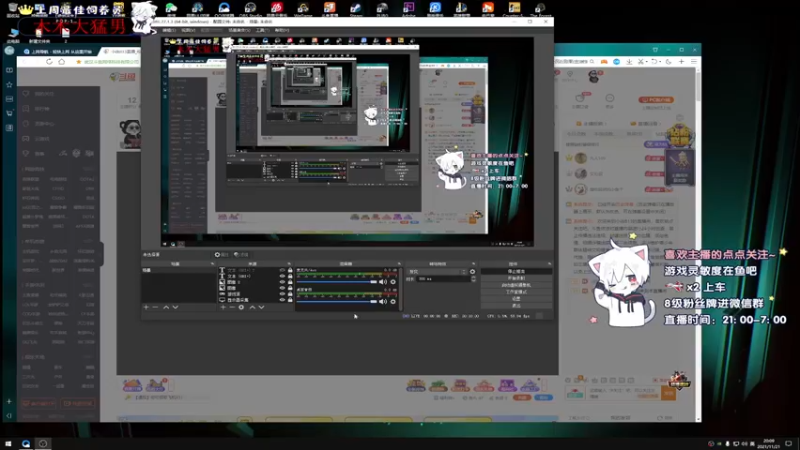Screen dimensions: 800x450
Task: Open the browser hamburger menu
Action: [694, 62]
